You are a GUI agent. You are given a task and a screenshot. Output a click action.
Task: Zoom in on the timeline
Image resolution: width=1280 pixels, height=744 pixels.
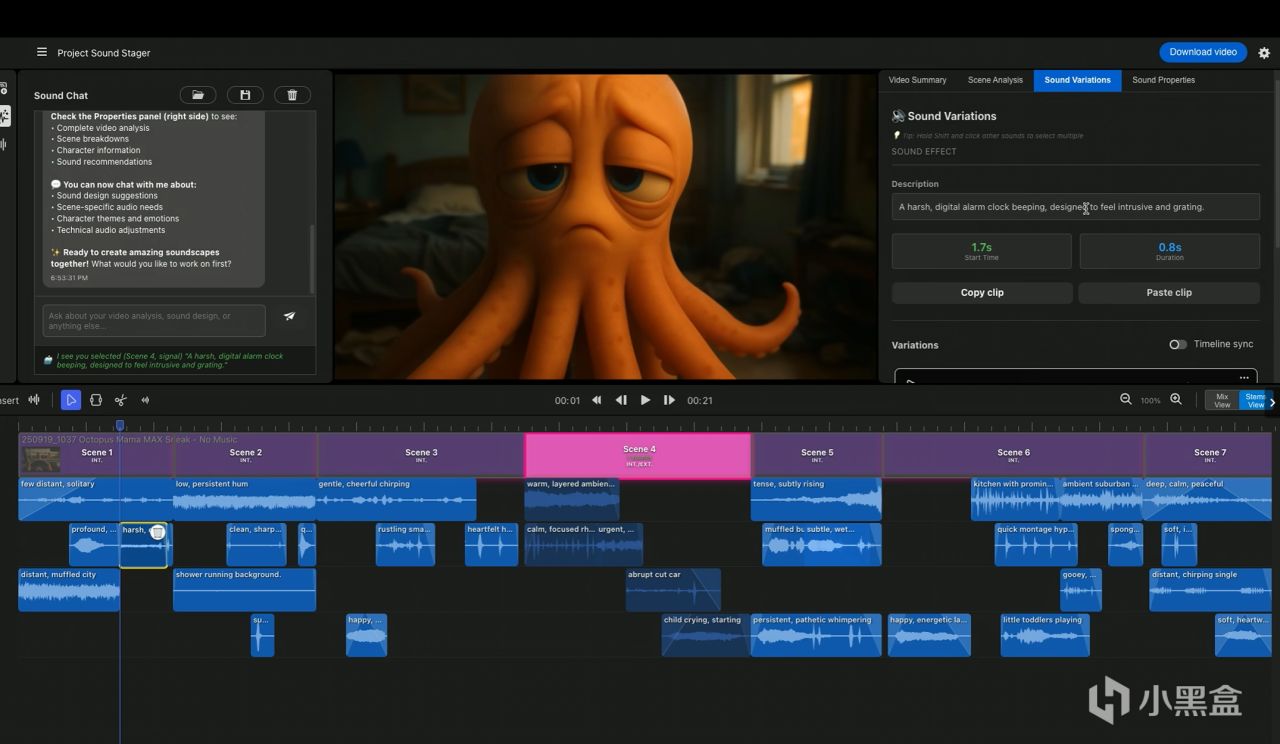pos(1176,400)
